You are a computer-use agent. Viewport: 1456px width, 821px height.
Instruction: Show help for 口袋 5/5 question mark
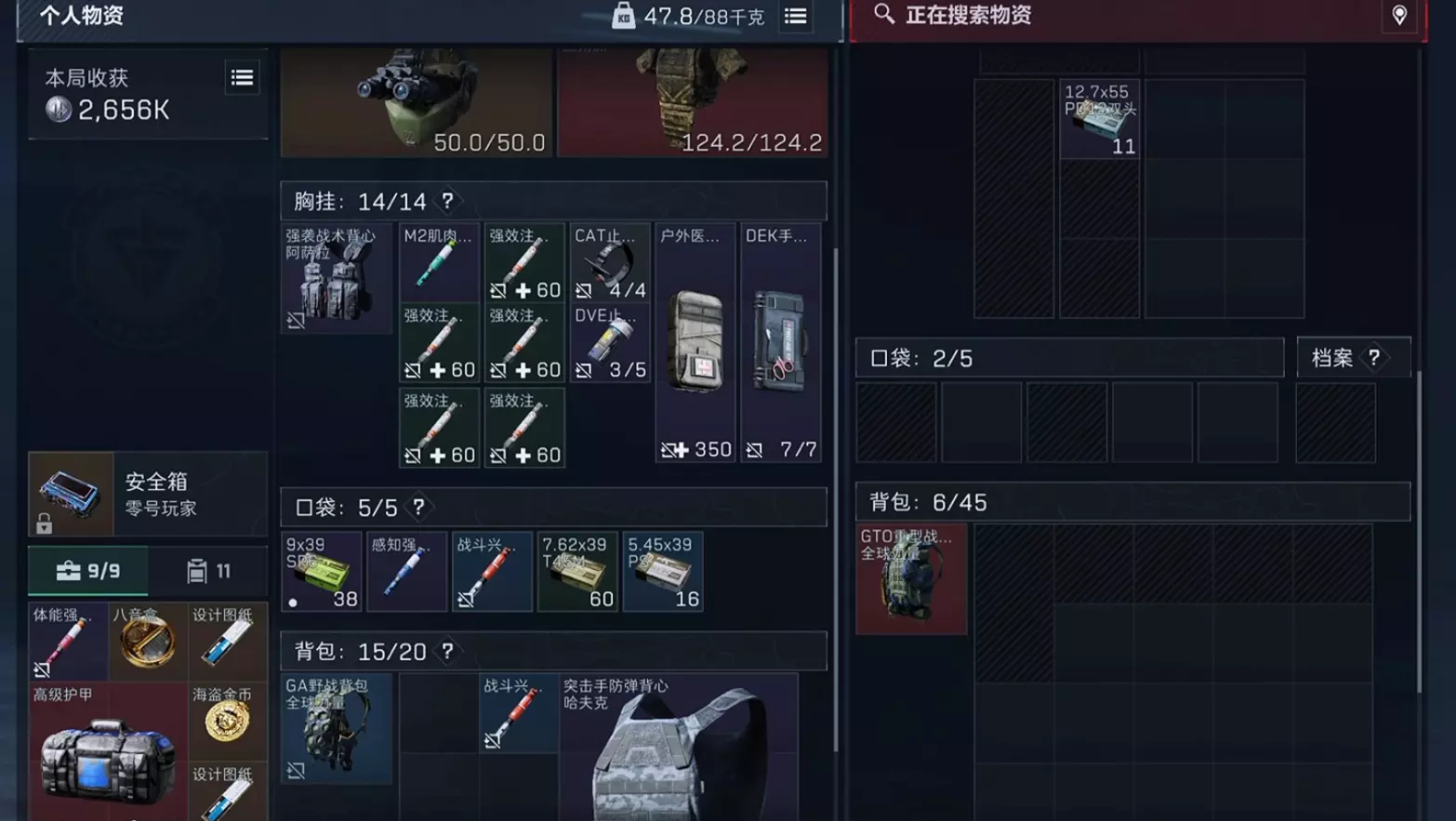point(418,507)
